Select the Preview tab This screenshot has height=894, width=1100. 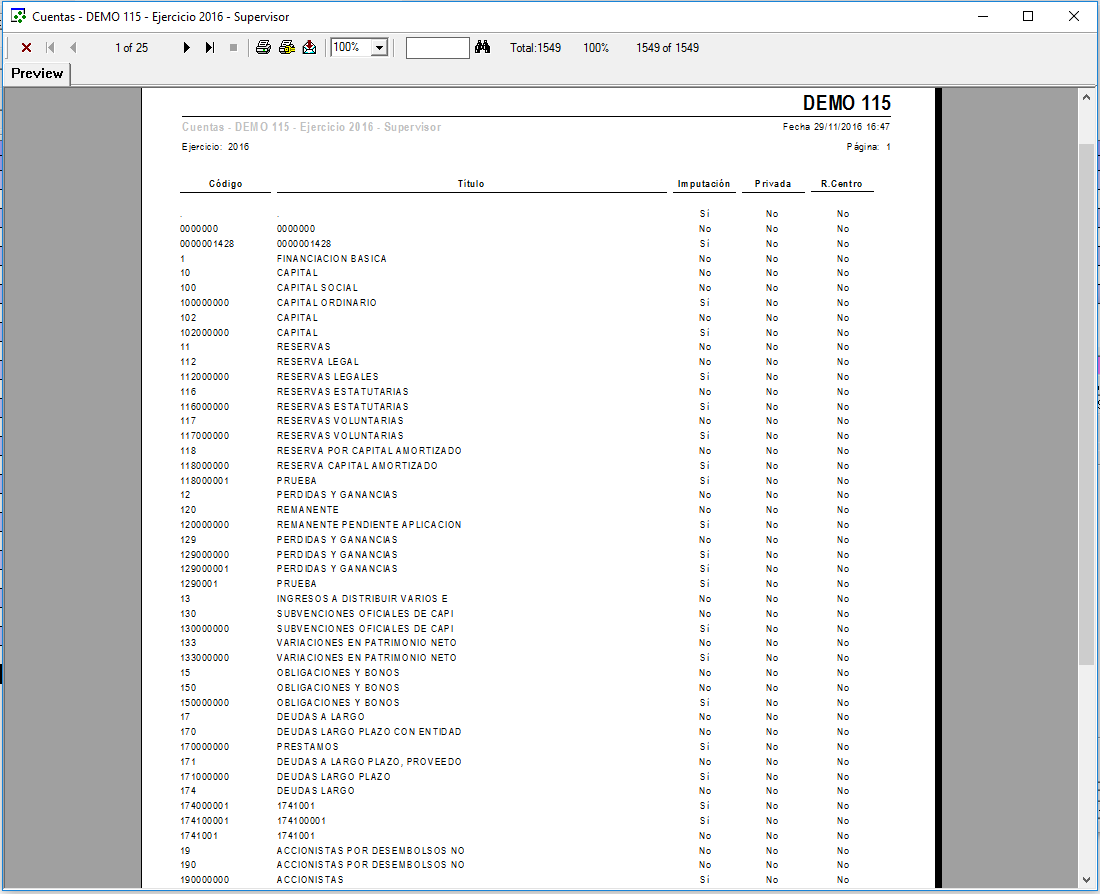(x=37, y=74)
